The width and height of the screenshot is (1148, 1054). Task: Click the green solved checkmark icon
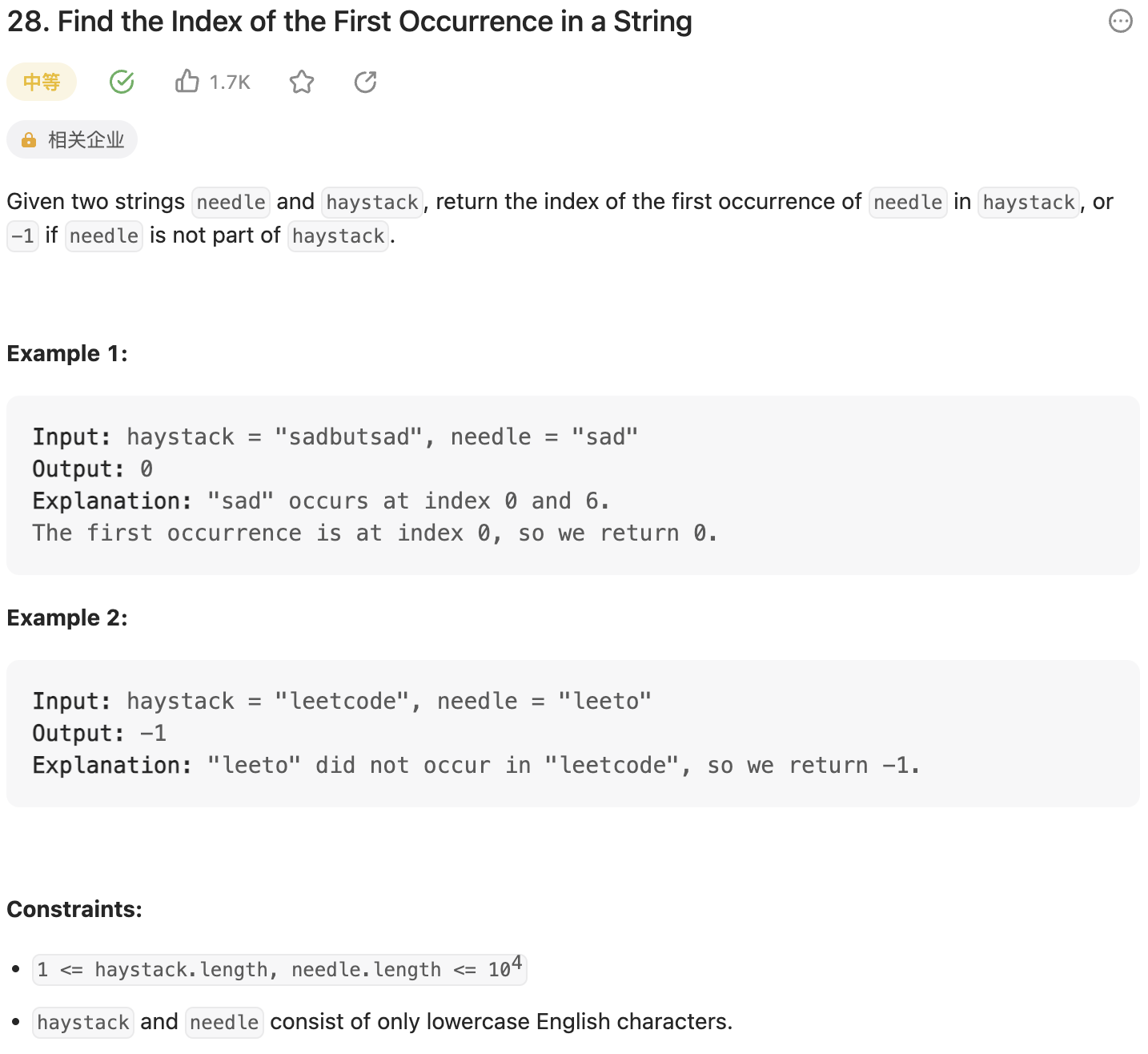122,82
